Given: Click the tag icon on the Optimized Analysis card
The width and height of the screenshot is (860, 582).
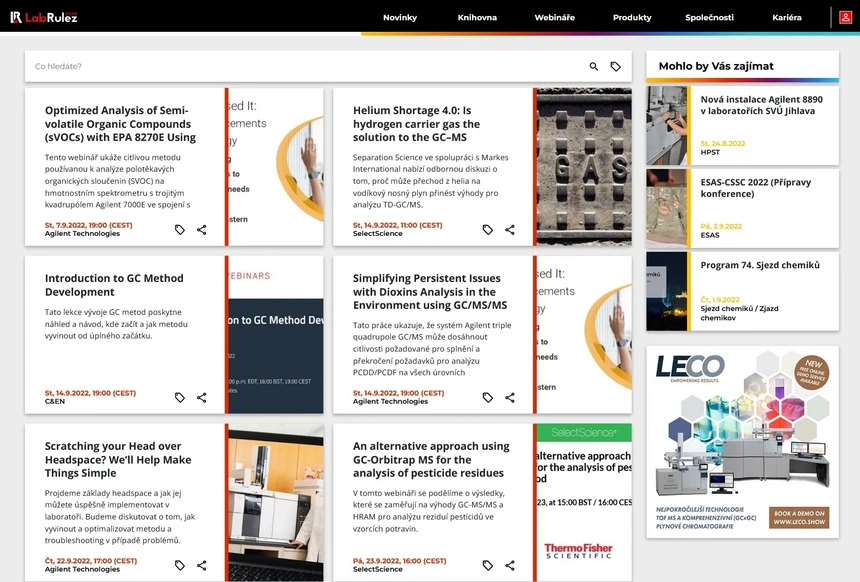Looking at the screenshot, I should pyautogui.click(x=180, y=229).
